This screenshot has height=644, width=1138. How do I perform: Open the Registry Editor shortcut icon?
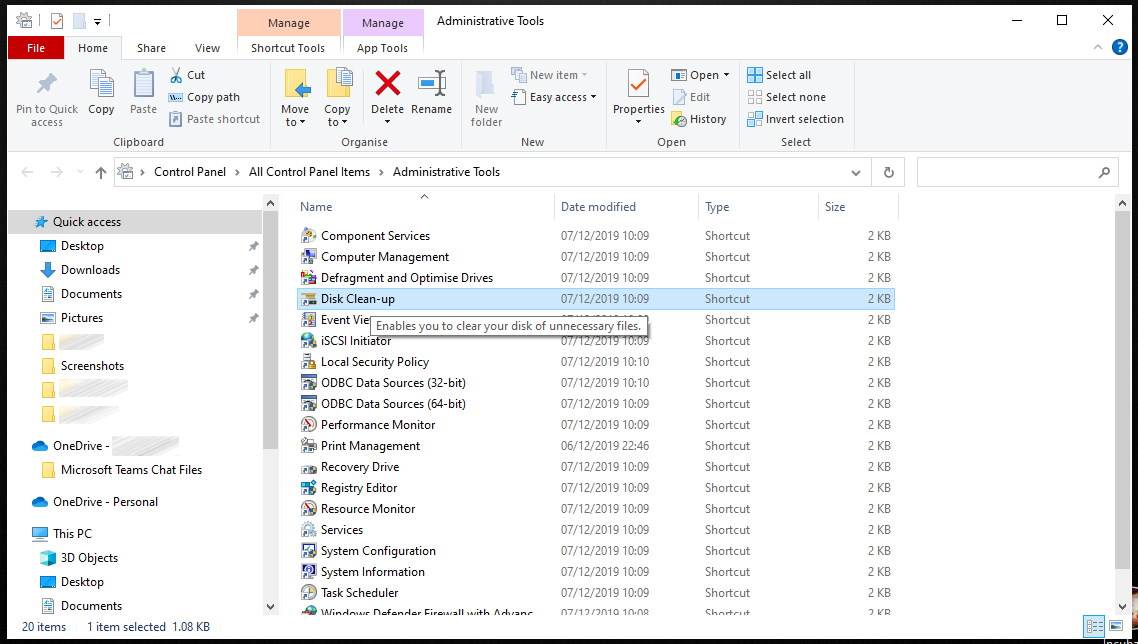tap(309, 488)
